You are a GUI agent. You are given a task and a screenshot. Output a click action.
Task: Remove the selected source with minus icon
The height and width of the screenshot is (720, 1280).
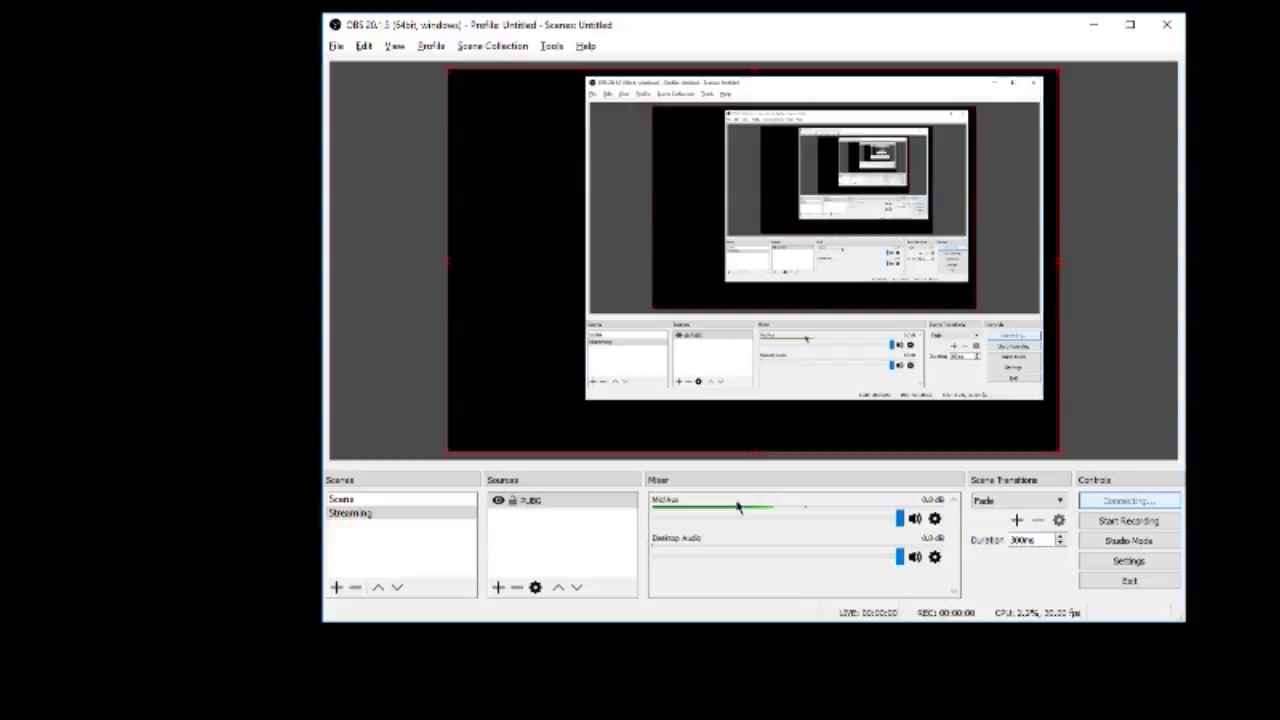tap(516, 587)
